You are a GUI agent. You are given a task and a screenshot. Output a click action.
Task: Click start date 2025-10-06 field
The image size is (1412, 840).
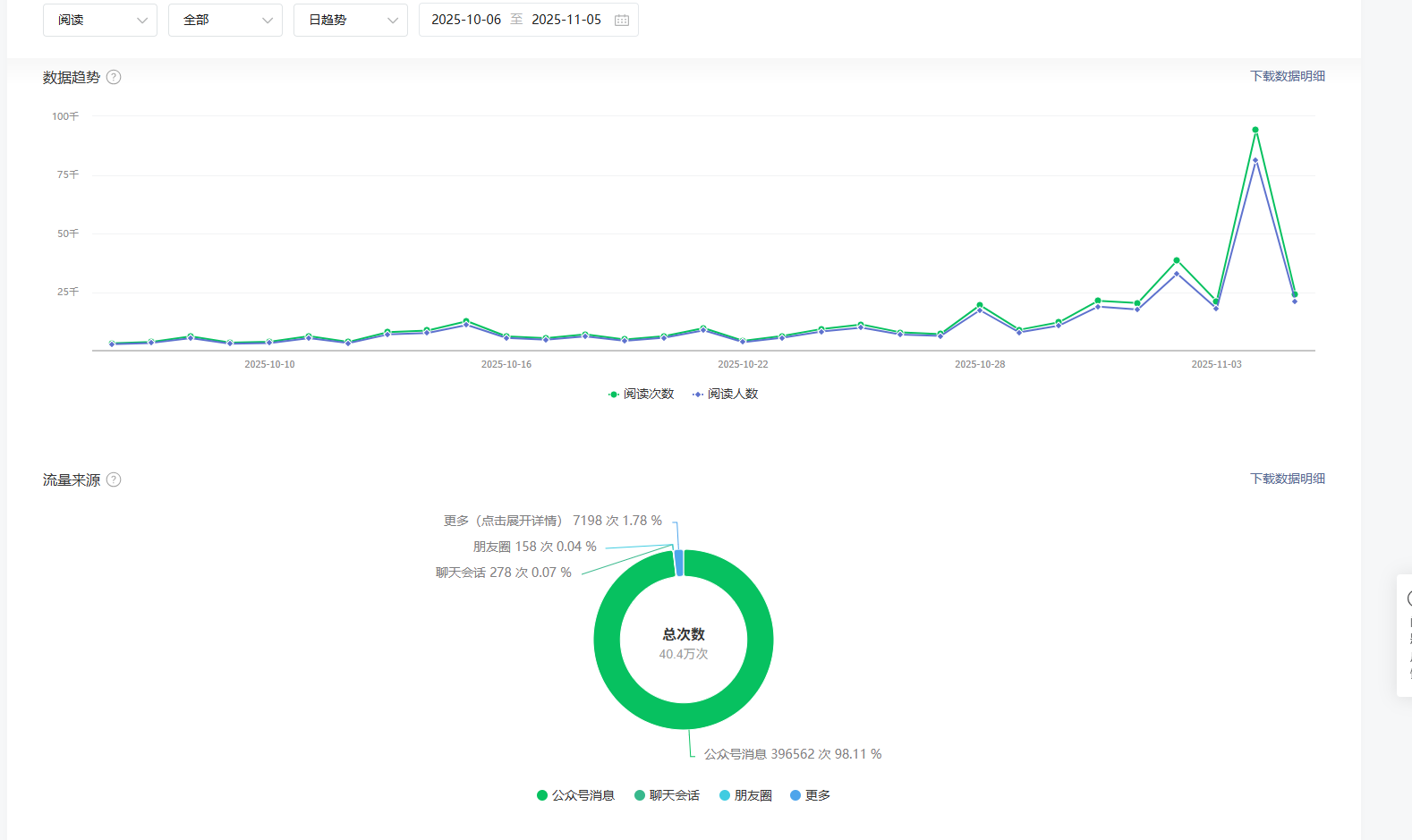tap(465, 20)
